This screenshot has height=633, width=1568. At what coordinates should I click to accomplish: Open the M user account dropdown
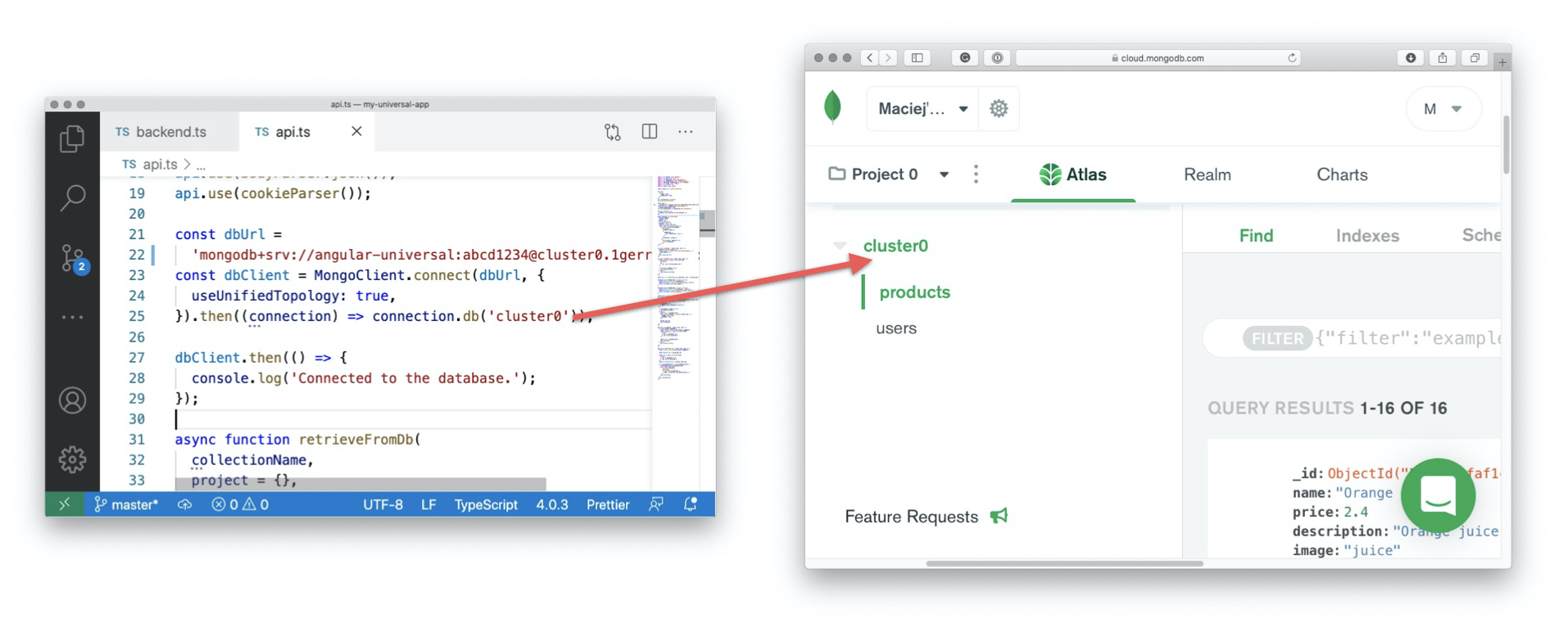(x=1443, y=109)
